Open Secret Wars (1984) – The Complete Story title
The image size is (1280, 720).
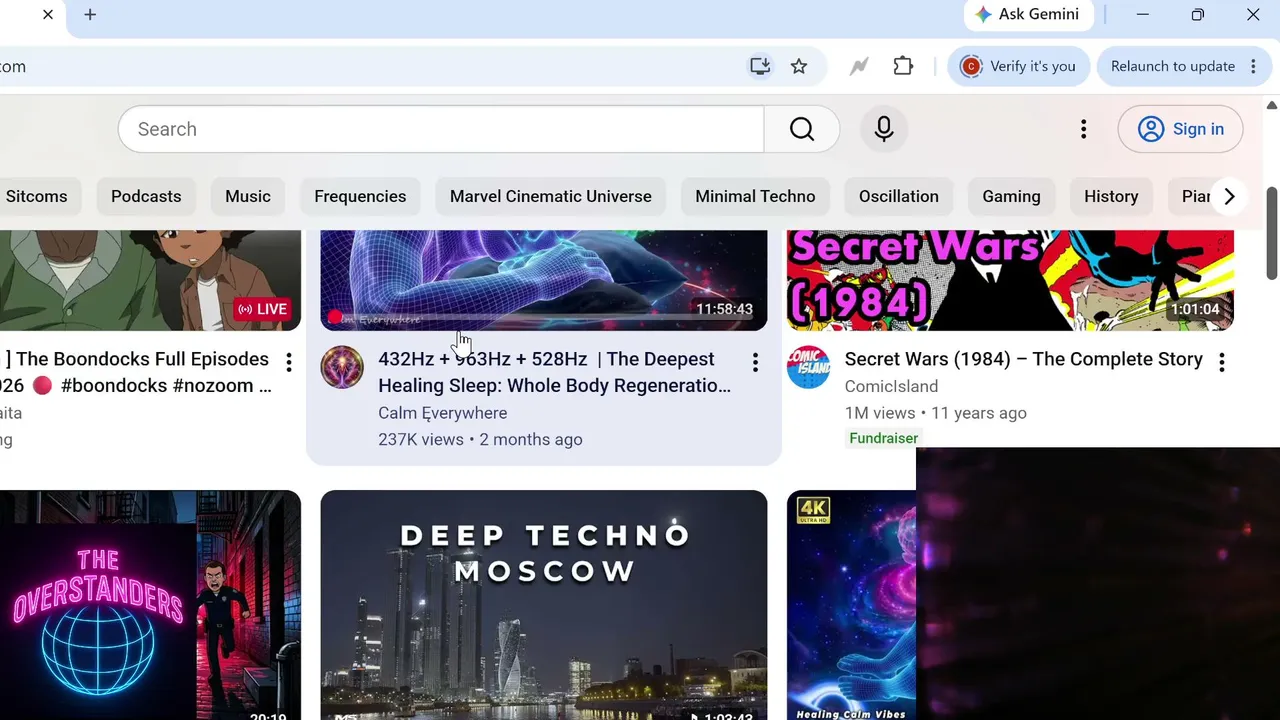[1024, 359]
